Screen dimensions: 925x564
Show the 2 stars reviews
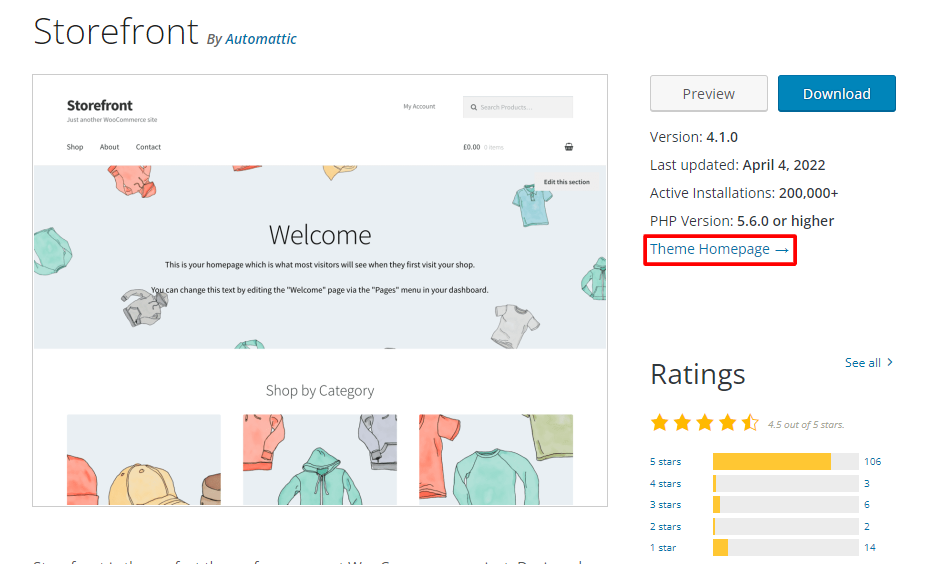pyautogui.click(x=665, y=527)
